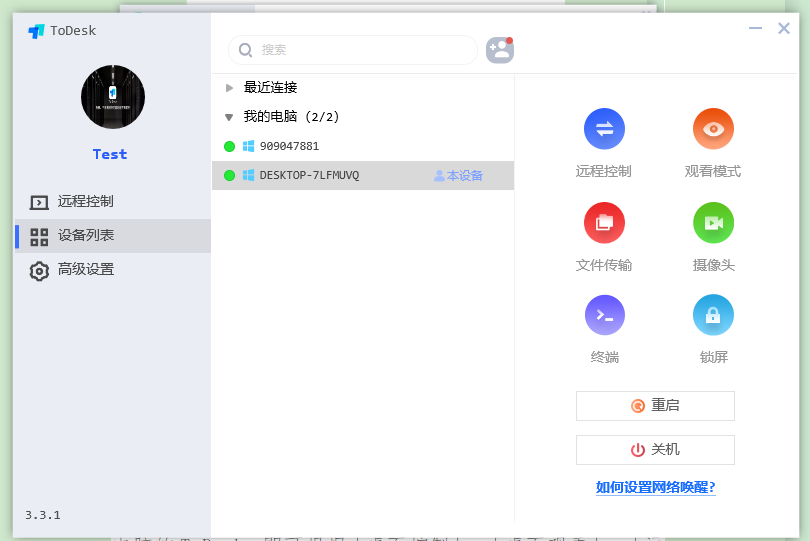Click the blue 锁屏 (lock screen) icon
This screenshot has width=810, height=541.
pos(713,315)
